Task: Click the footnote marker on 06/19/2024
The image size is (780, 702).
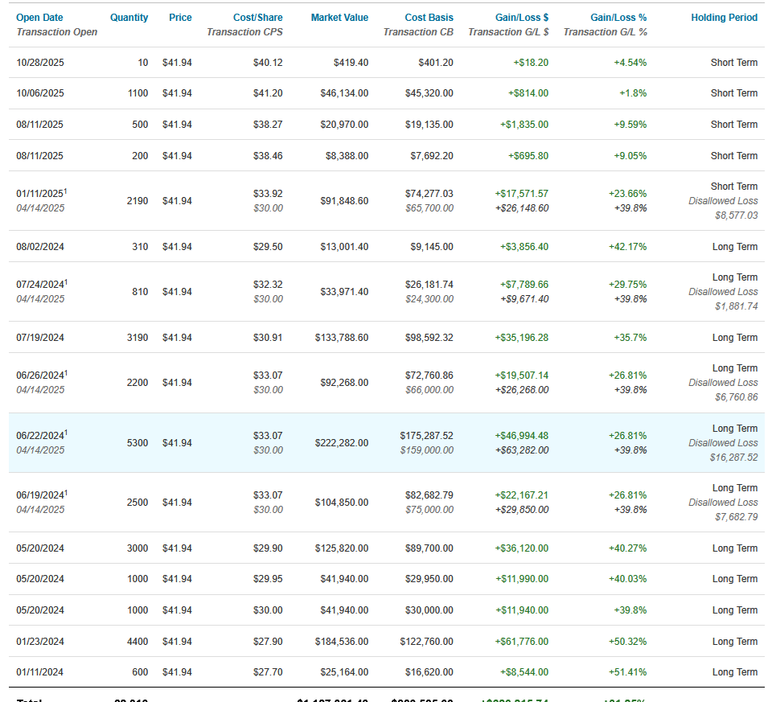Action: tap(66, 493)
